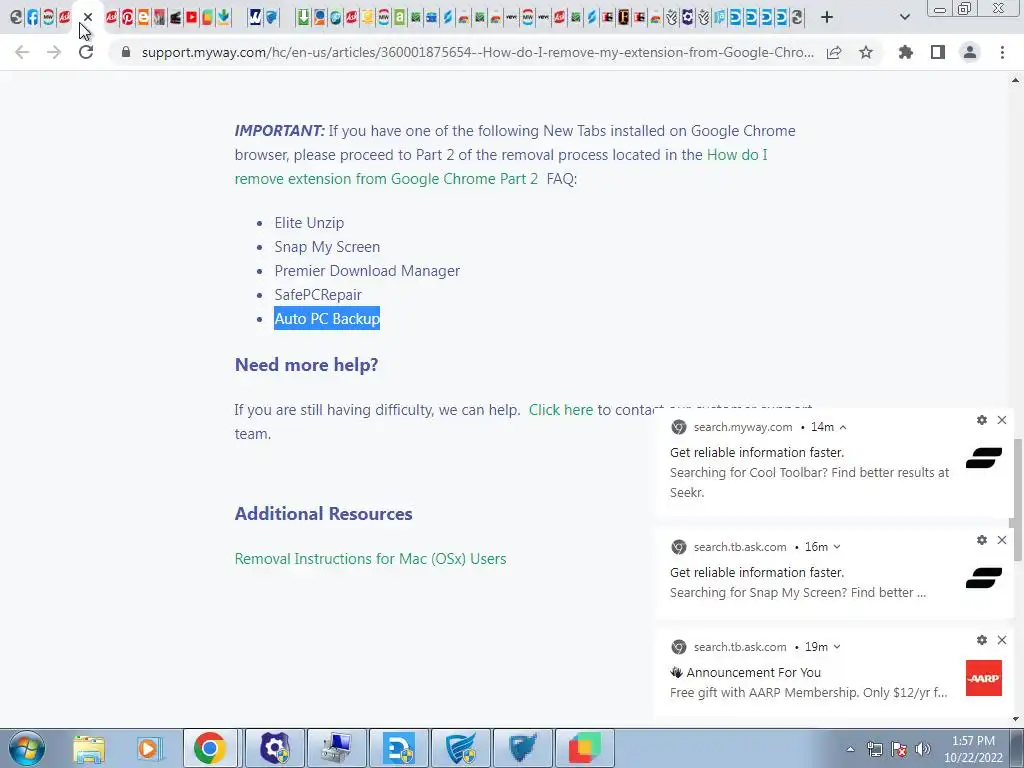
Task: Open settings for search.myway.com notification
Action: (x=982, y=420)
